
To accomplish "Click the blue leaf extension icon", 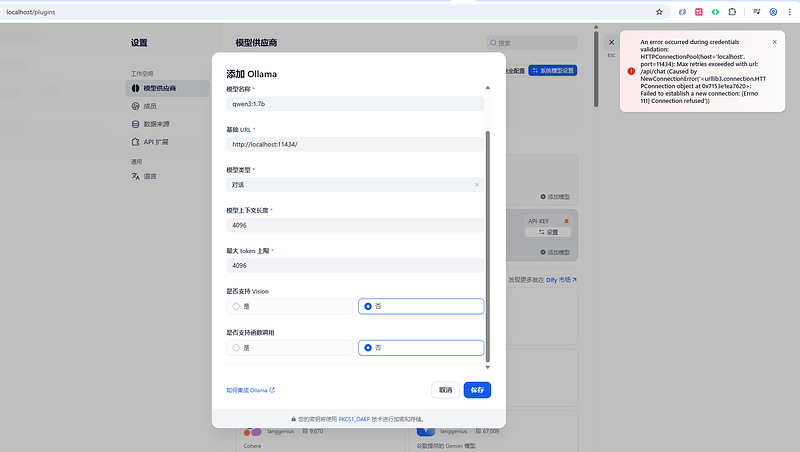I will [x=682, y=12].
